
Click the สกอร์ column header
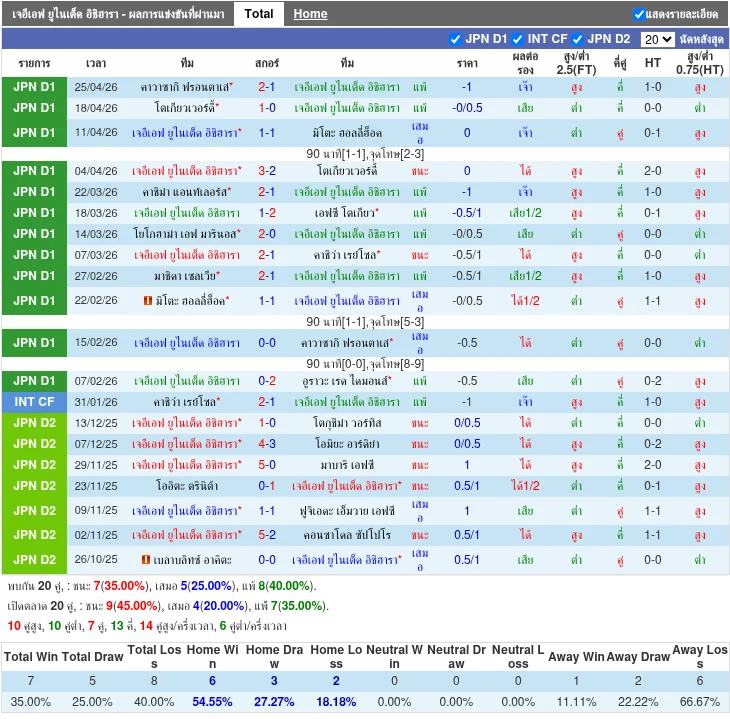pos(267,62)
